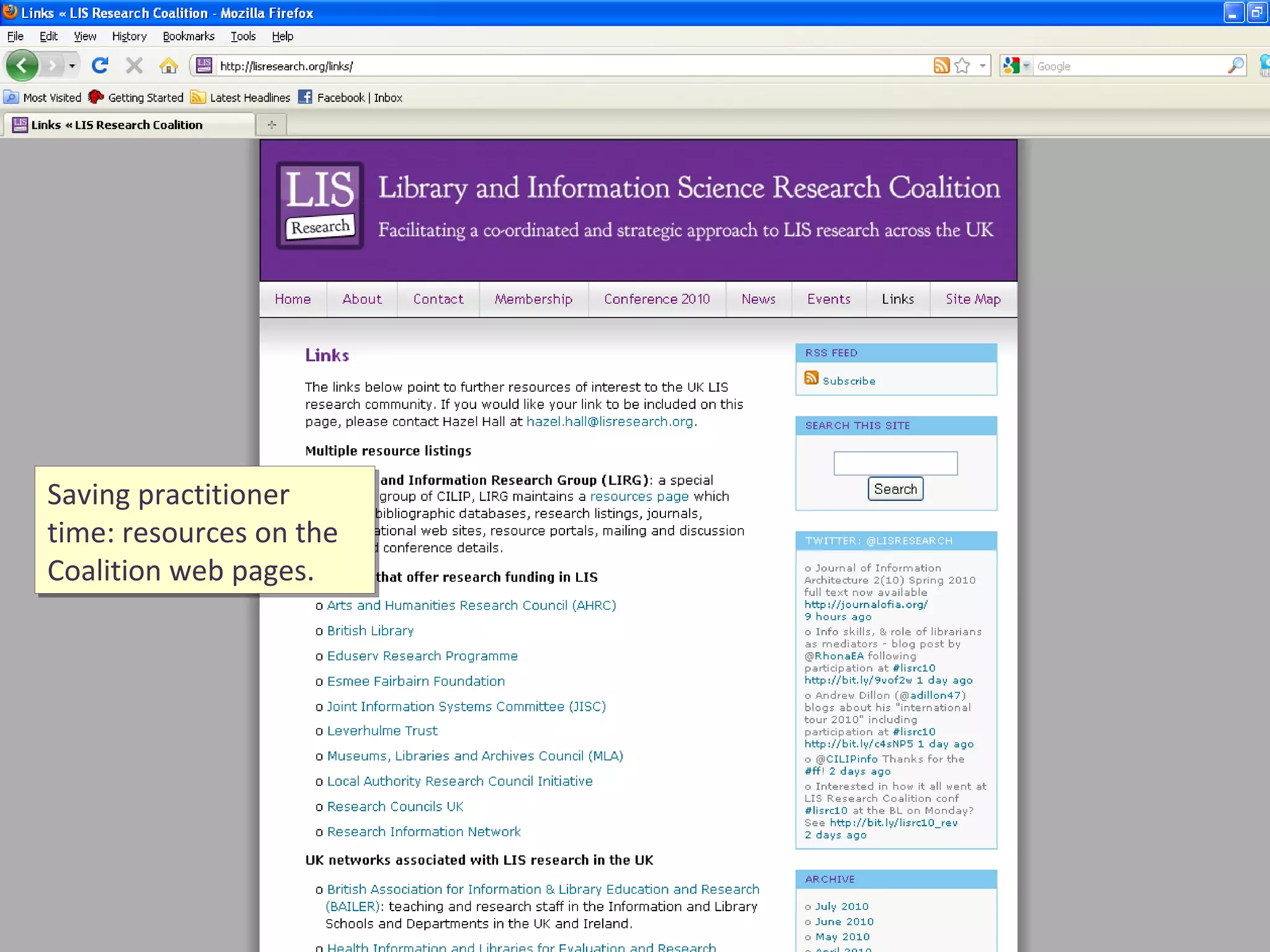
Task: Open the History menu
Action: [x=129, y=36]
